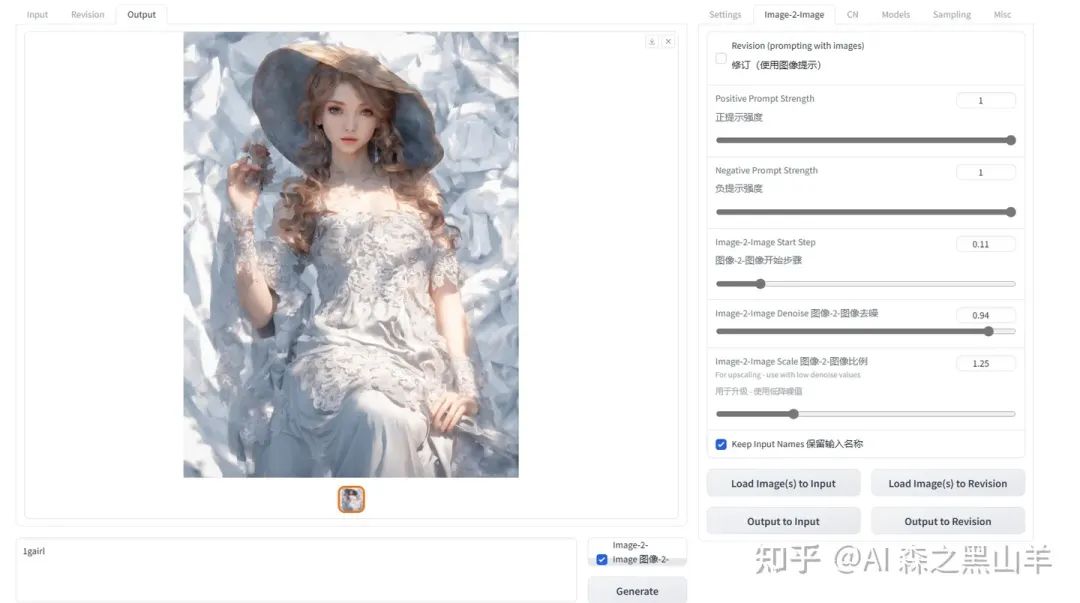Click the Image-2-Image Start Step value field
Screen dimensions: 1080x603
click(985, 244)
